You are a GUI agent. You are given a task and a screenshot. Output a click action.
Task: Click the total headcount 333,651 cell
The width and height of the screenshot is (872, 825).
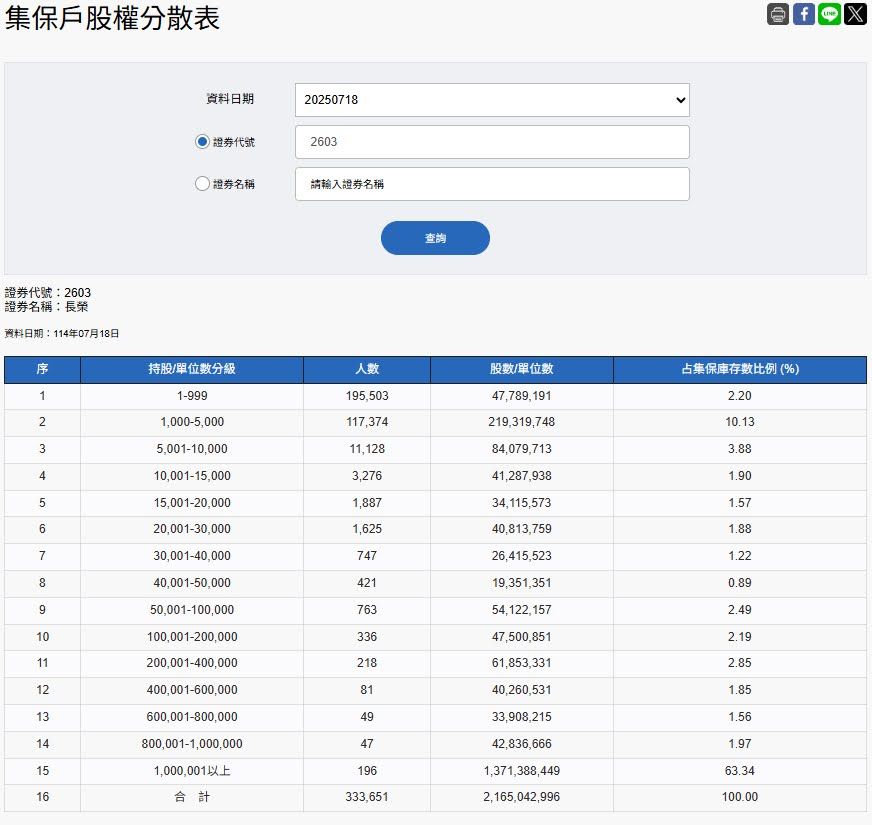(367, 797)
